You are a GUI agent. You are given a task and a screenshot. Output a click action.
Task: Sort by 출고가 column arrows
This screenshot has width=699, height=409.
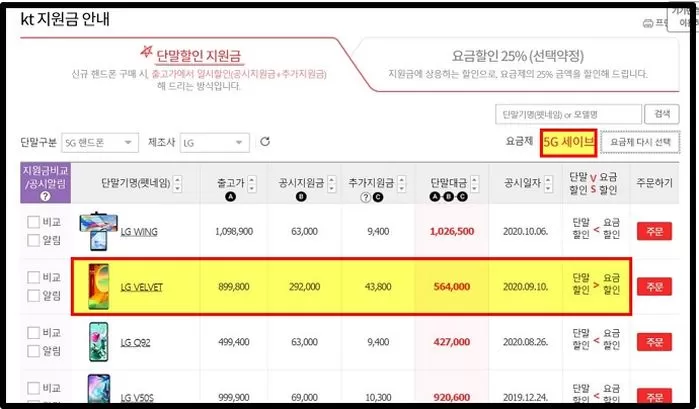tap(252, 183)
